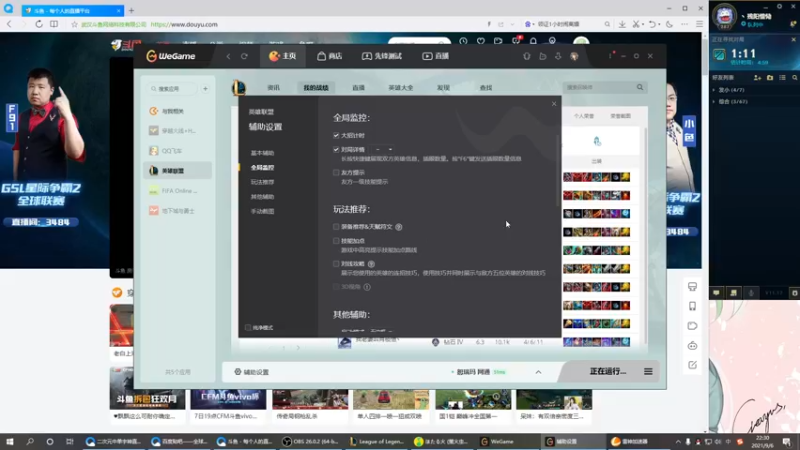The width and height of the screenshot is (800, 450).
Task: Click the settings dialog vertical scrollbar
Action: pyautogui.click(x=559, y=171)
